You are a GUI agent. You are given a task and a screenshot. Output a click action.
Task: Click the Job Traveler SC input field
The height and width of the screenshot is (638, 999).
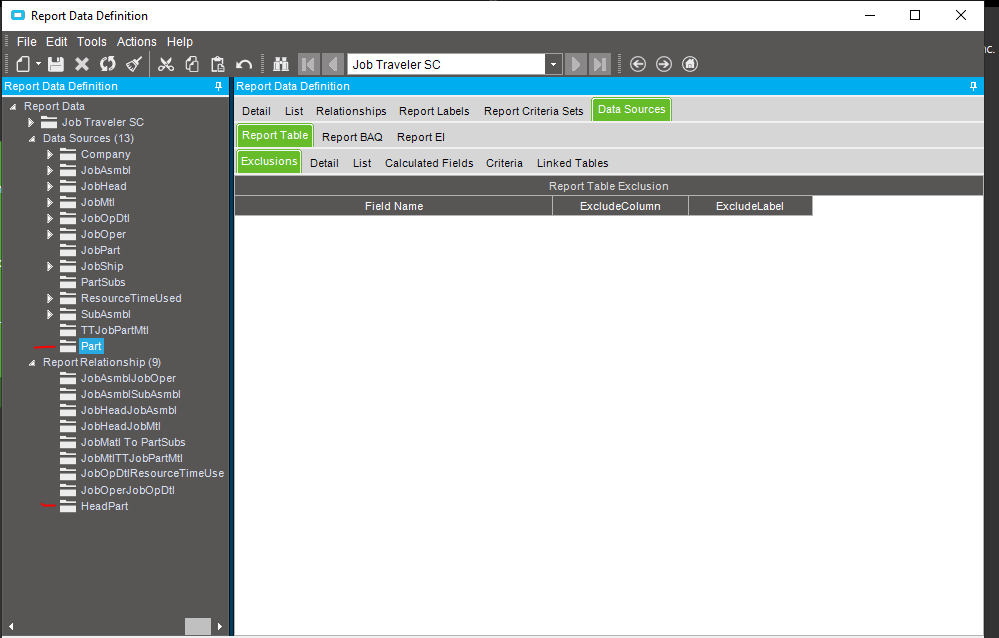click(447, 64)
